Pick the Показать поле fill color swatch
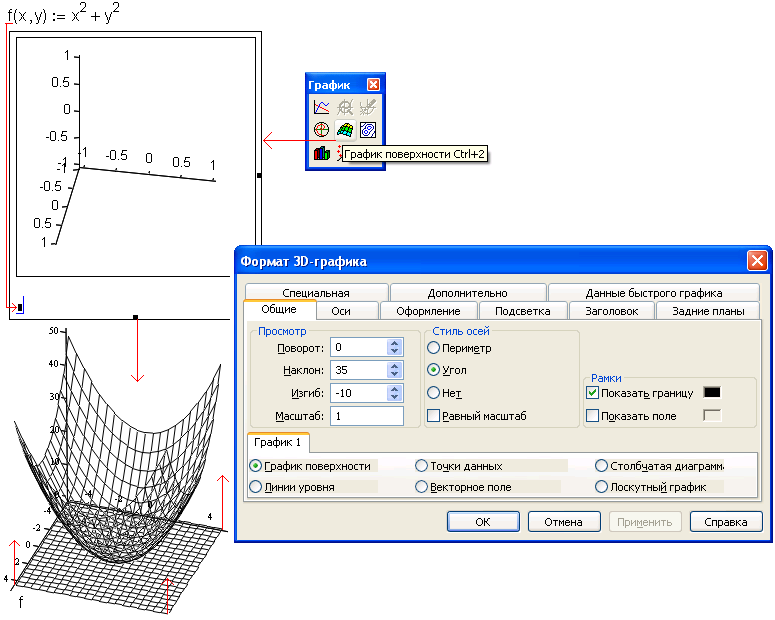The width and height of the screenshot is (775, 620). point(712,415)
